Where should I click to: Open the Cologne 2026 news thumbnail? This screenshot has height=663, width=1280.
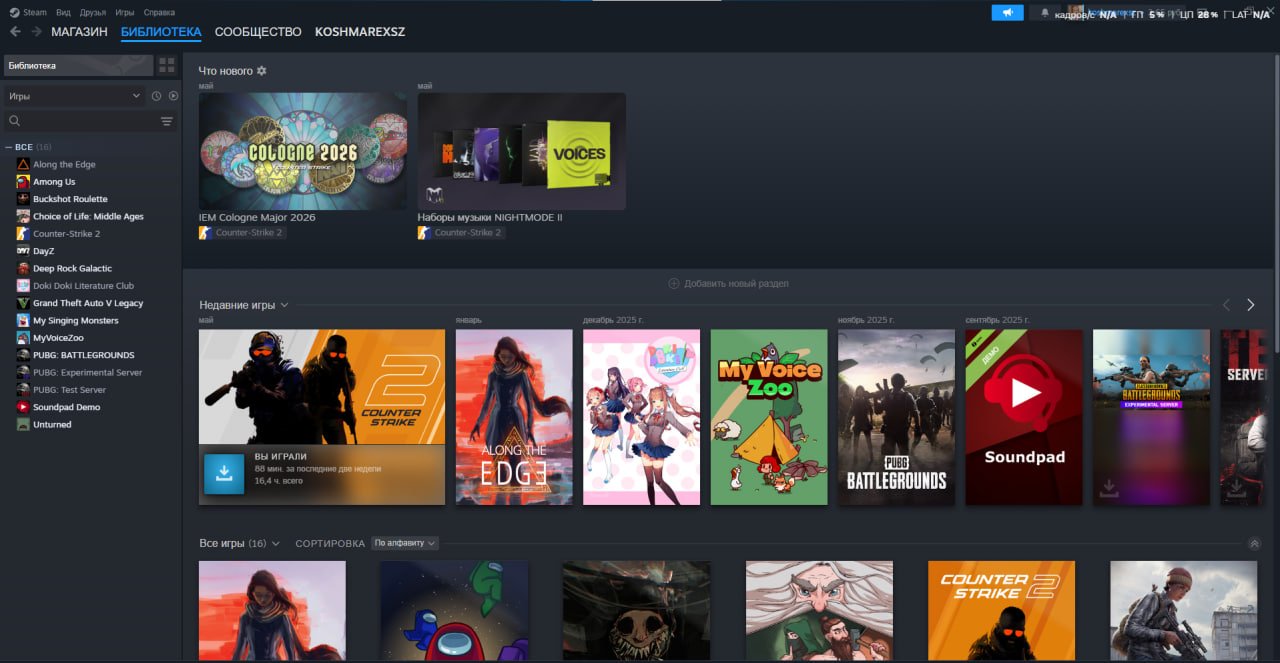click(x=303, y=152)
